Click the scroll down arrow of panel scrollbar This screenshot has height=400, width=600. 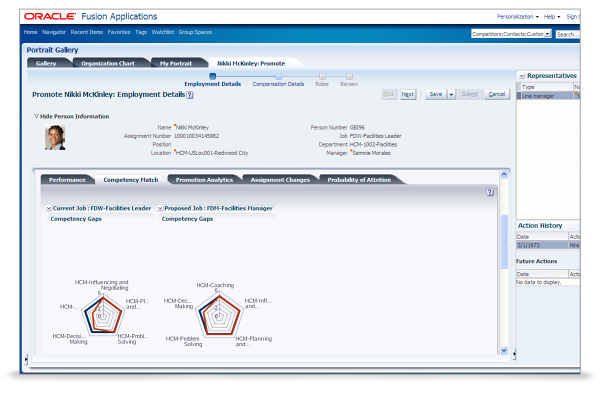click(504, 350)
